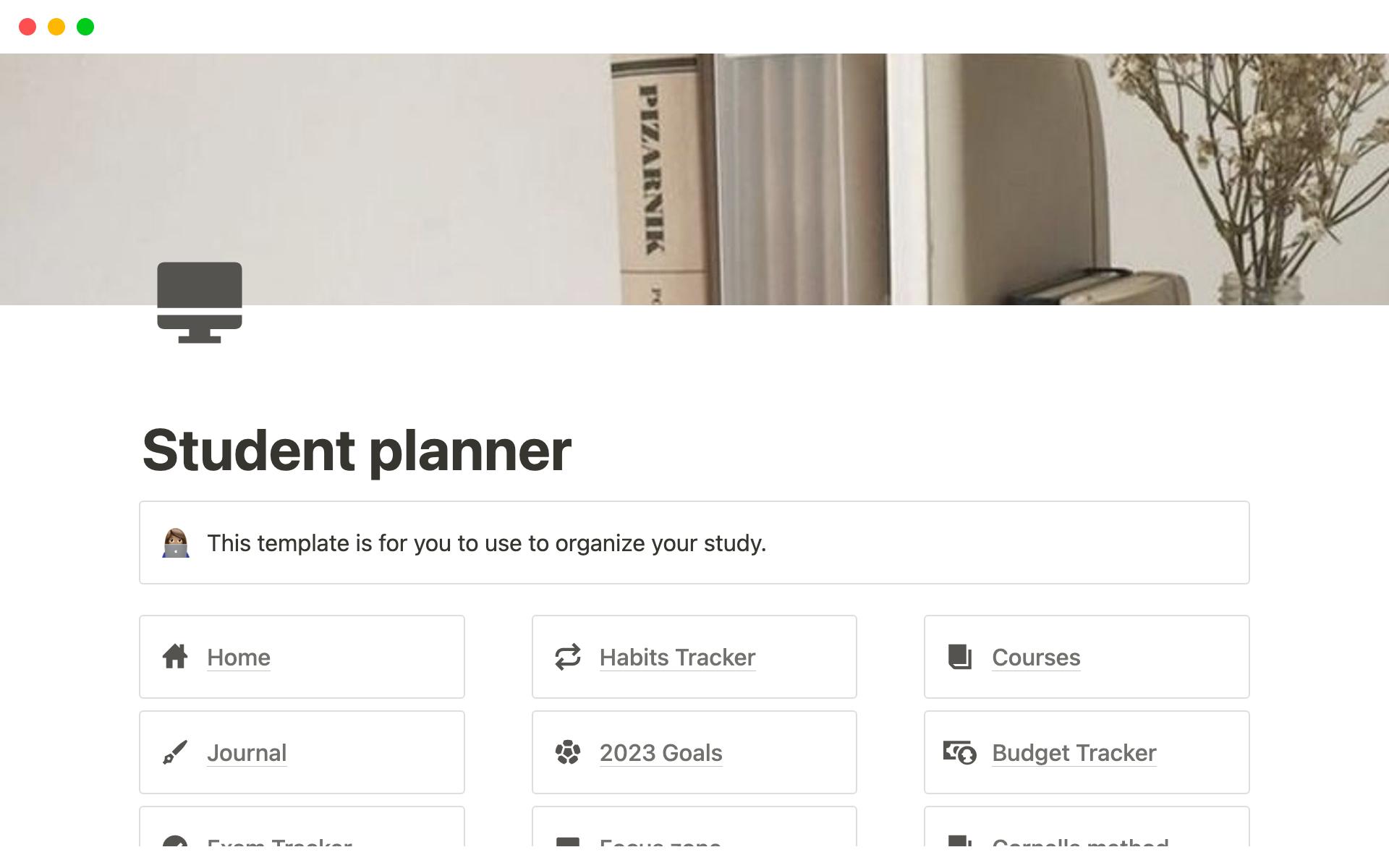1389x868 pixels.
Task: Click the money icon beside Budget Tracker
Action: click(x=960, y=752)
